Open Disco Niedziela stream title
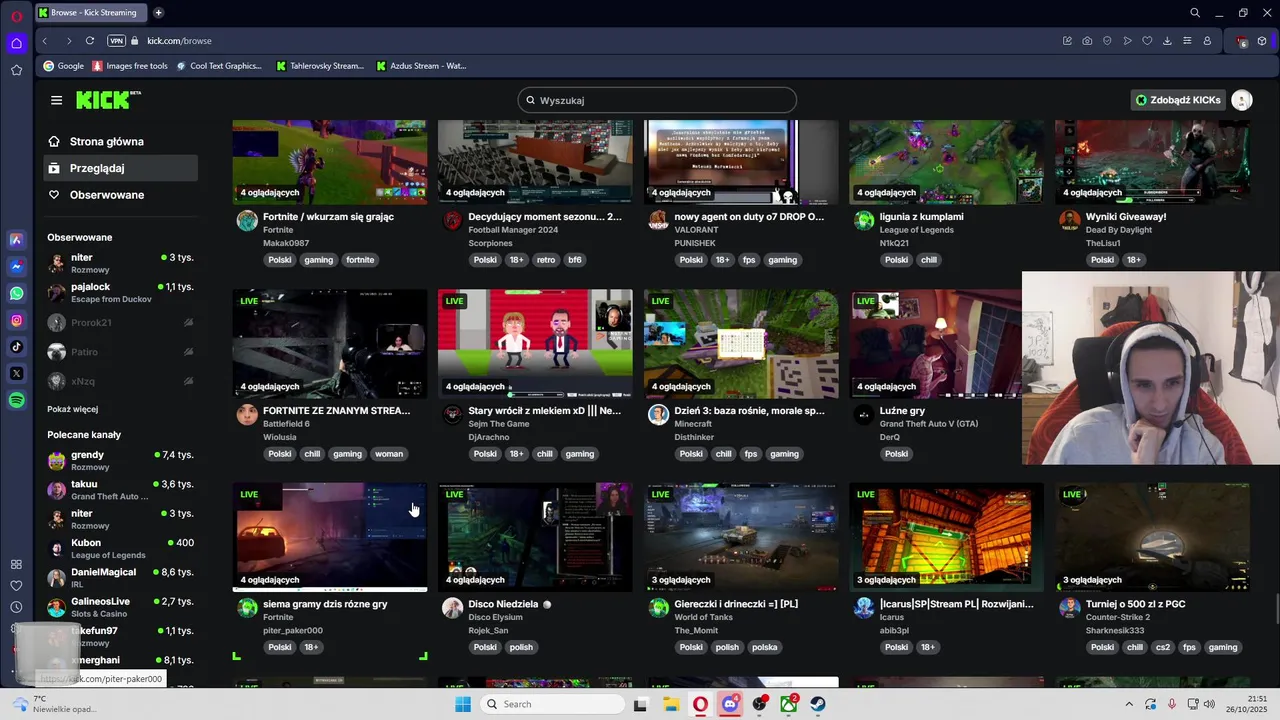The height and width of the screenshot is (720, 1280). [503, 604]
